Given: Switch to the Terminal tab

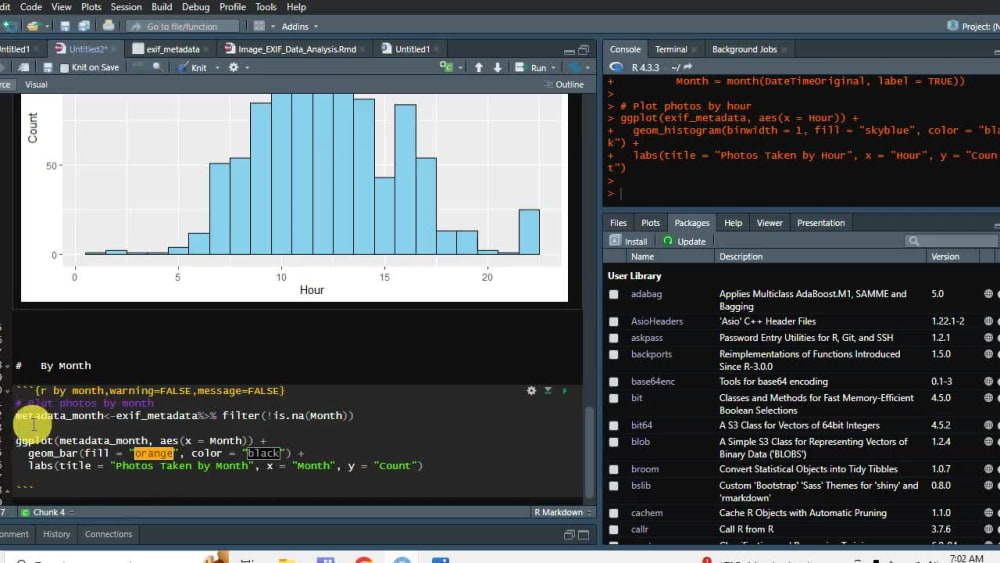Looking at the screenshot, I should click(671, 49).
